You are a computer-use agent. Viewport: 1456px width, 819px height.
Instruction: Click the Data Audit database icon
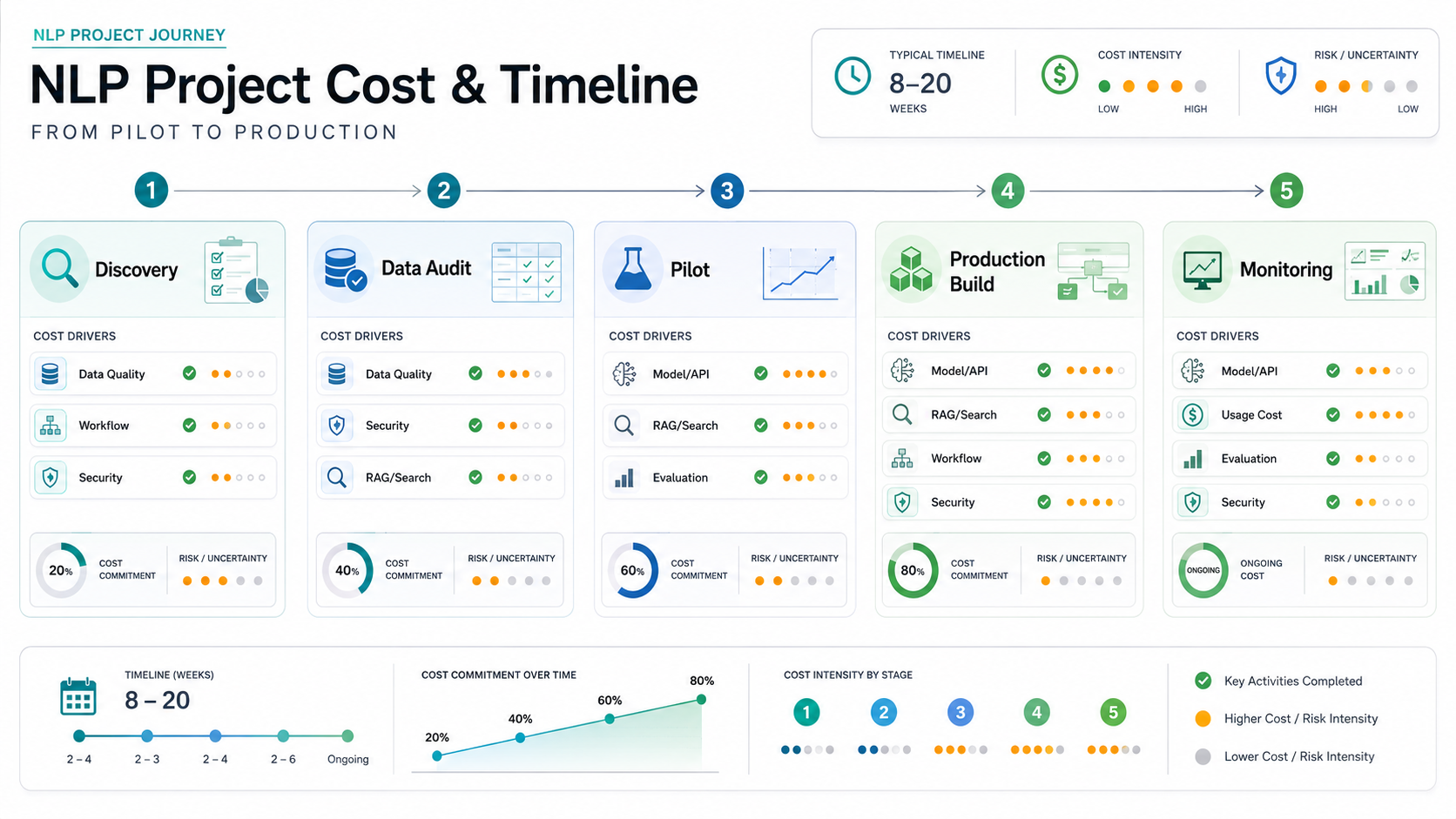(345, 269)
